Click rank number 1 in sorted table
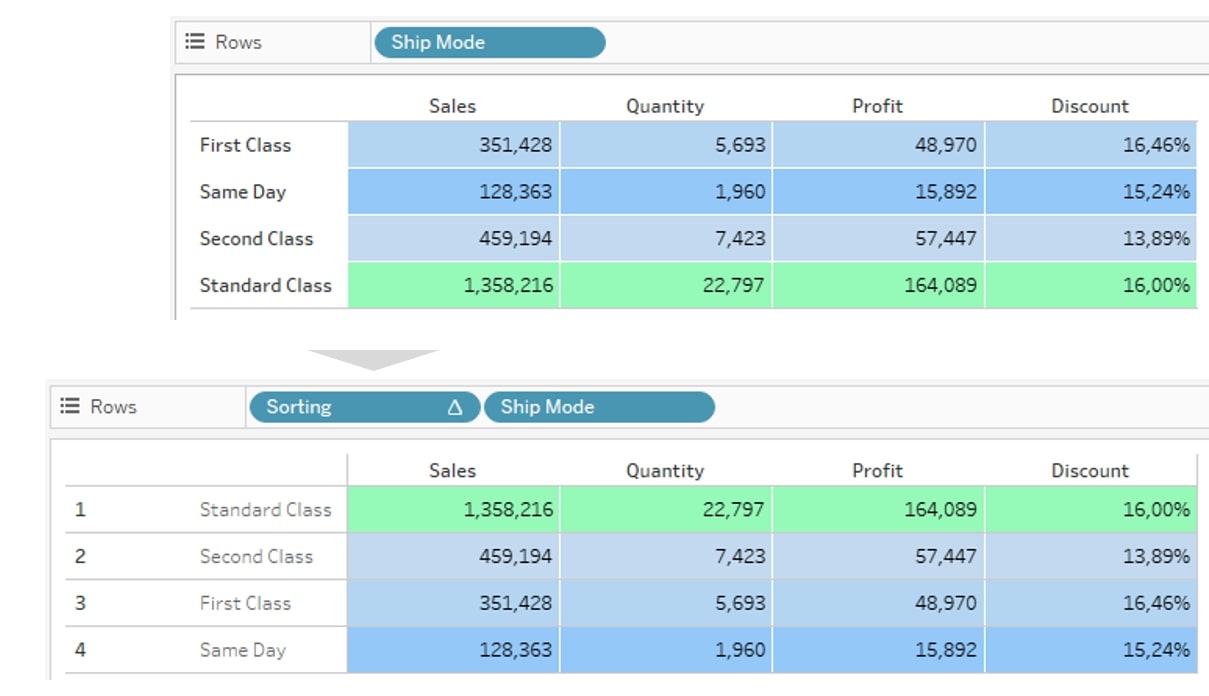 click(80, 510)
